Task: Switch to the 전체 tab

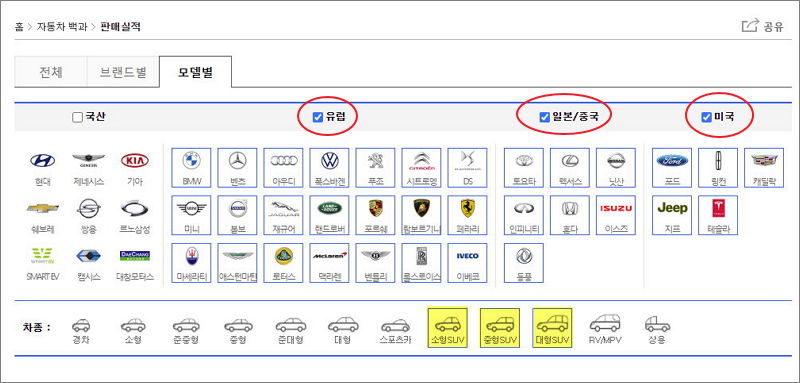Action: [x=51, y=72]
